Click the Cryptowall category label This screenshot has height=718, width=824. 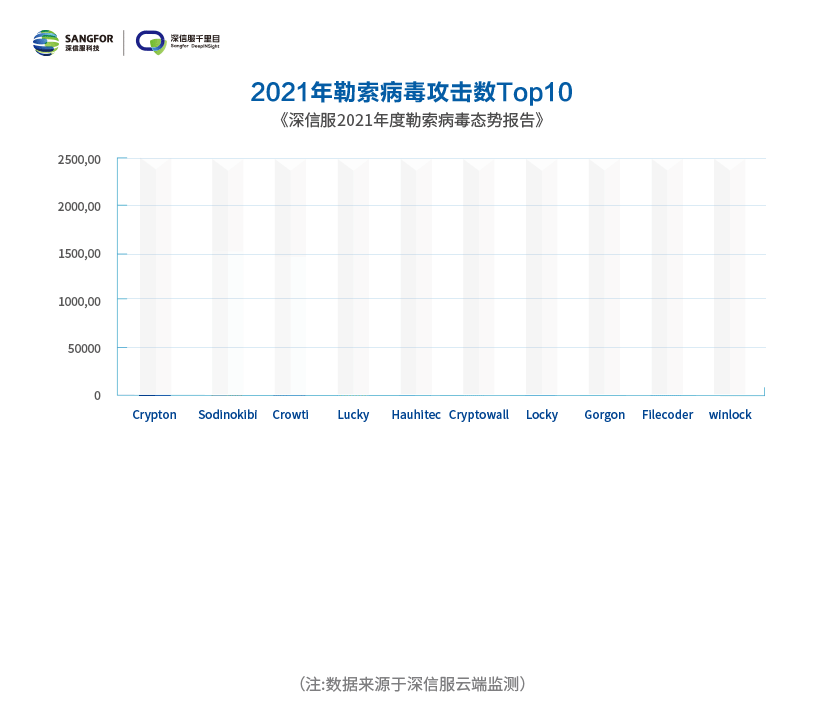(x=479, y=415)
